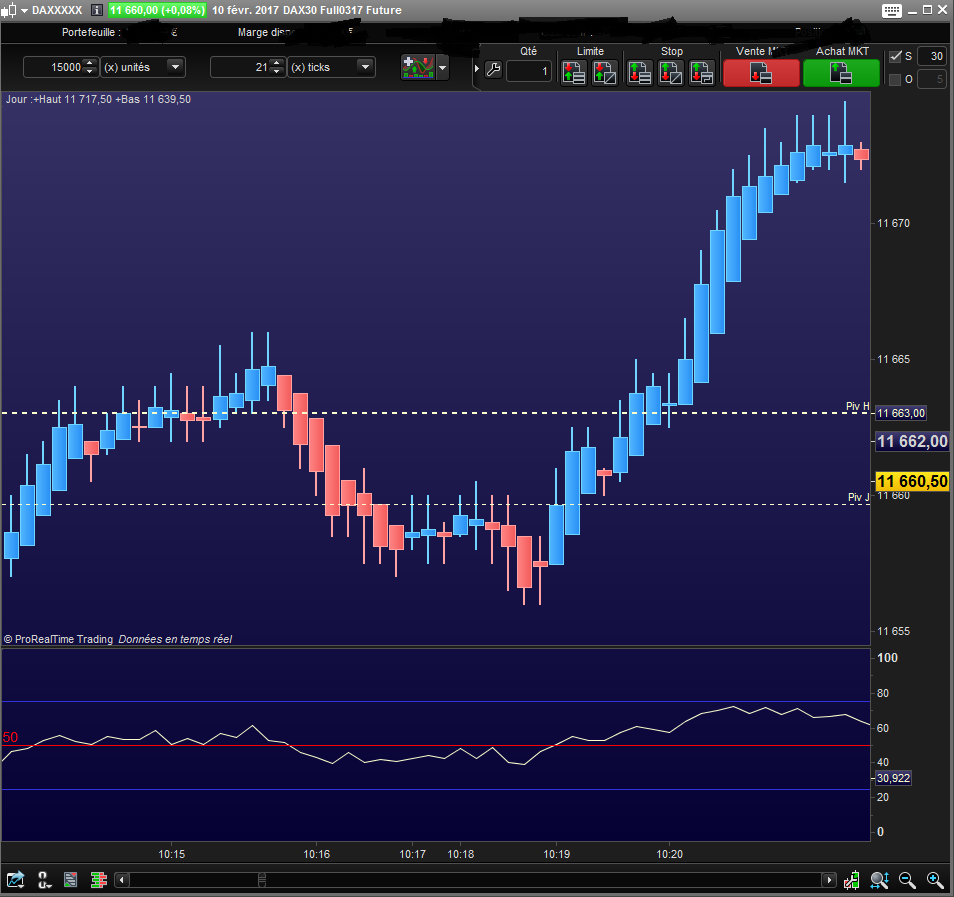Open the on-screen keyboard shortcuts icon
The height and width of the screenshot is (897, 954).
click(x=891, y=10)
